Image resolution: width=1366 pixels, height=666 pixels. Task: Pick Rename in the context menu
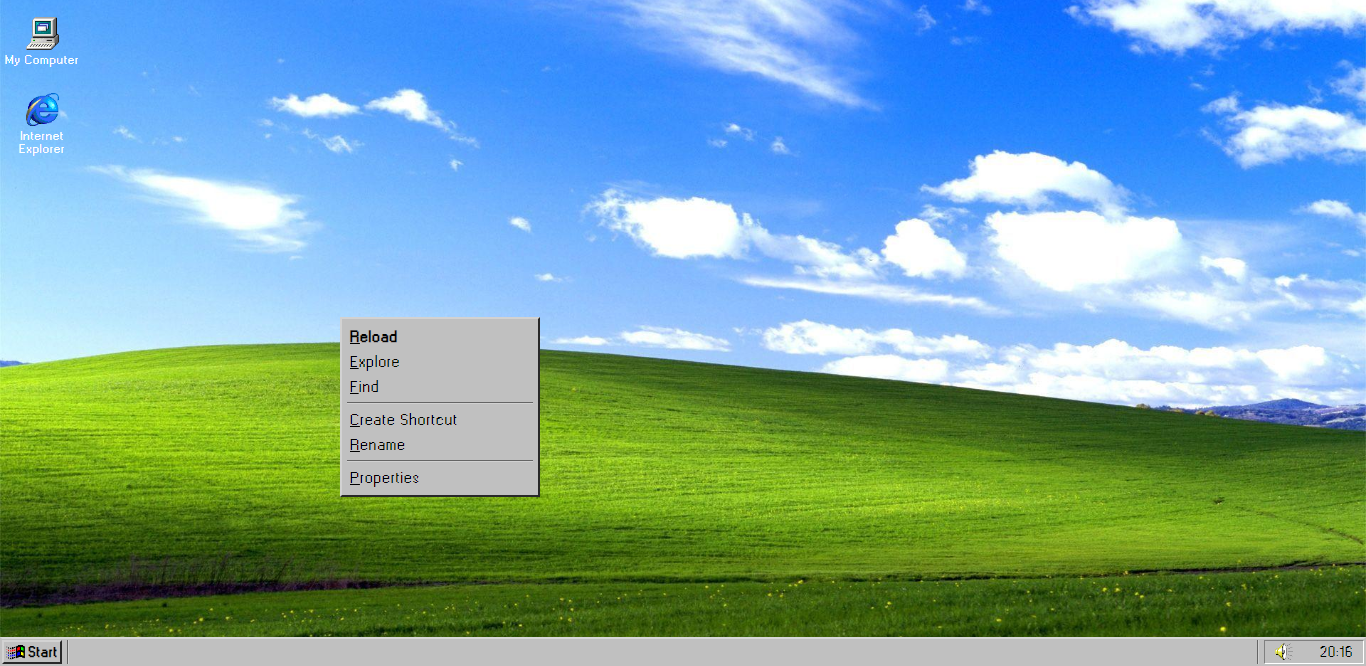(x=439, y=445)
